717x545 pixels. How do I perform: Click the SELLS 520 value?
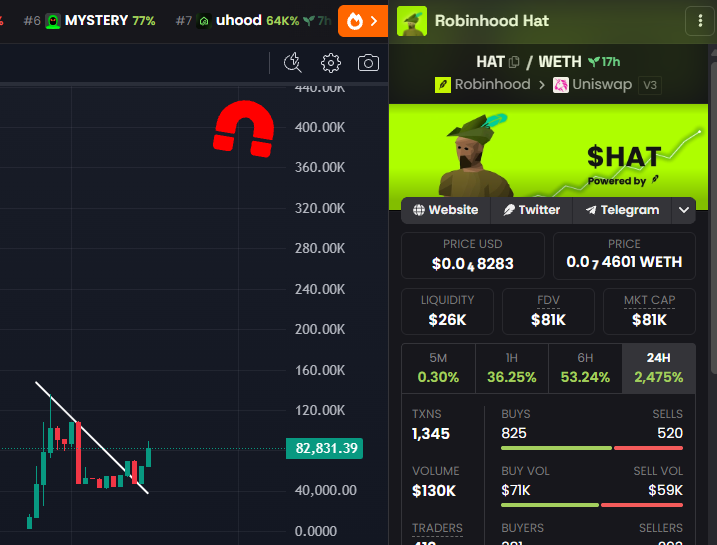(x=670, y=433)
